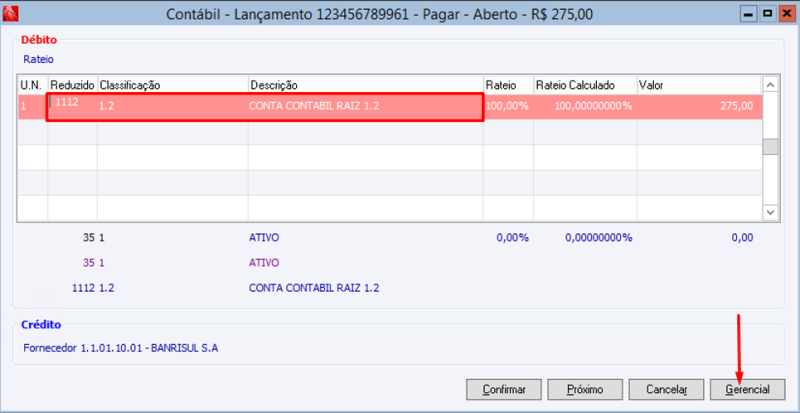Open the Gerencial screen button

[x=747, y=390]
